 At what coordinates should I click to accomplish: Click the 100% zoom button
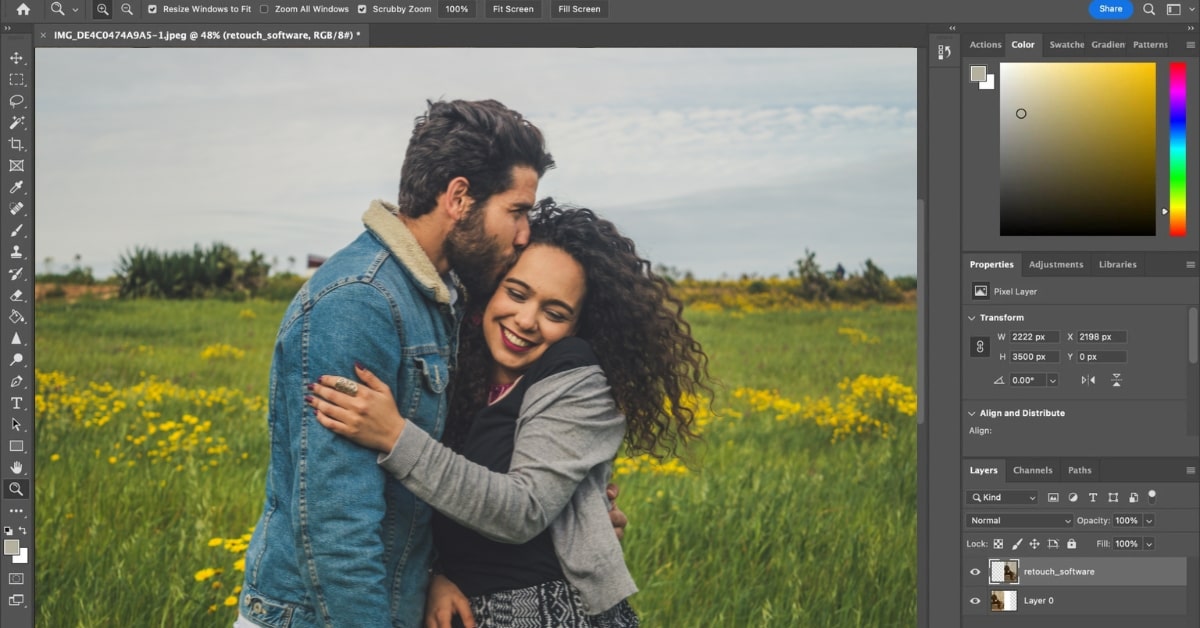(456, 9)
